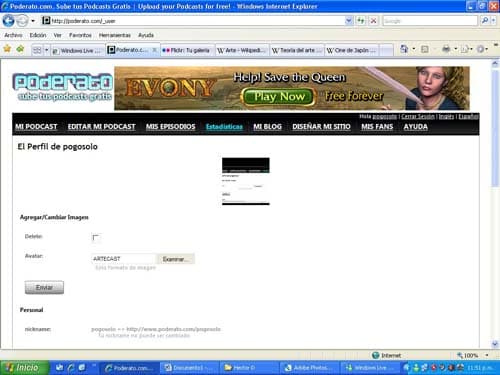This screenshot has height=375, width=500.
Task: Click the empty New Tab button
Action: 386,50
